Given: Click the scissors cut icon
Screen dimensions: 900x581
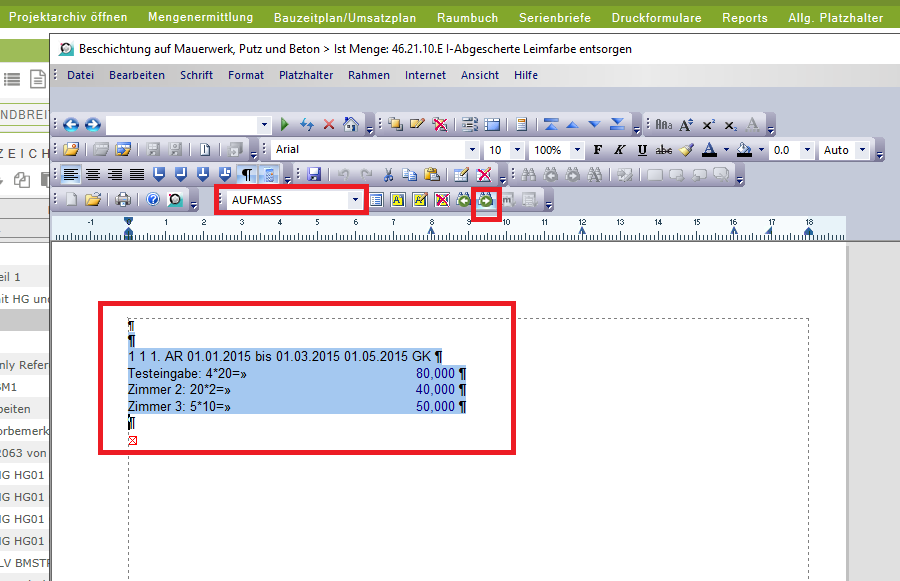Looking at the screenshot, I should tap(389, 175).
